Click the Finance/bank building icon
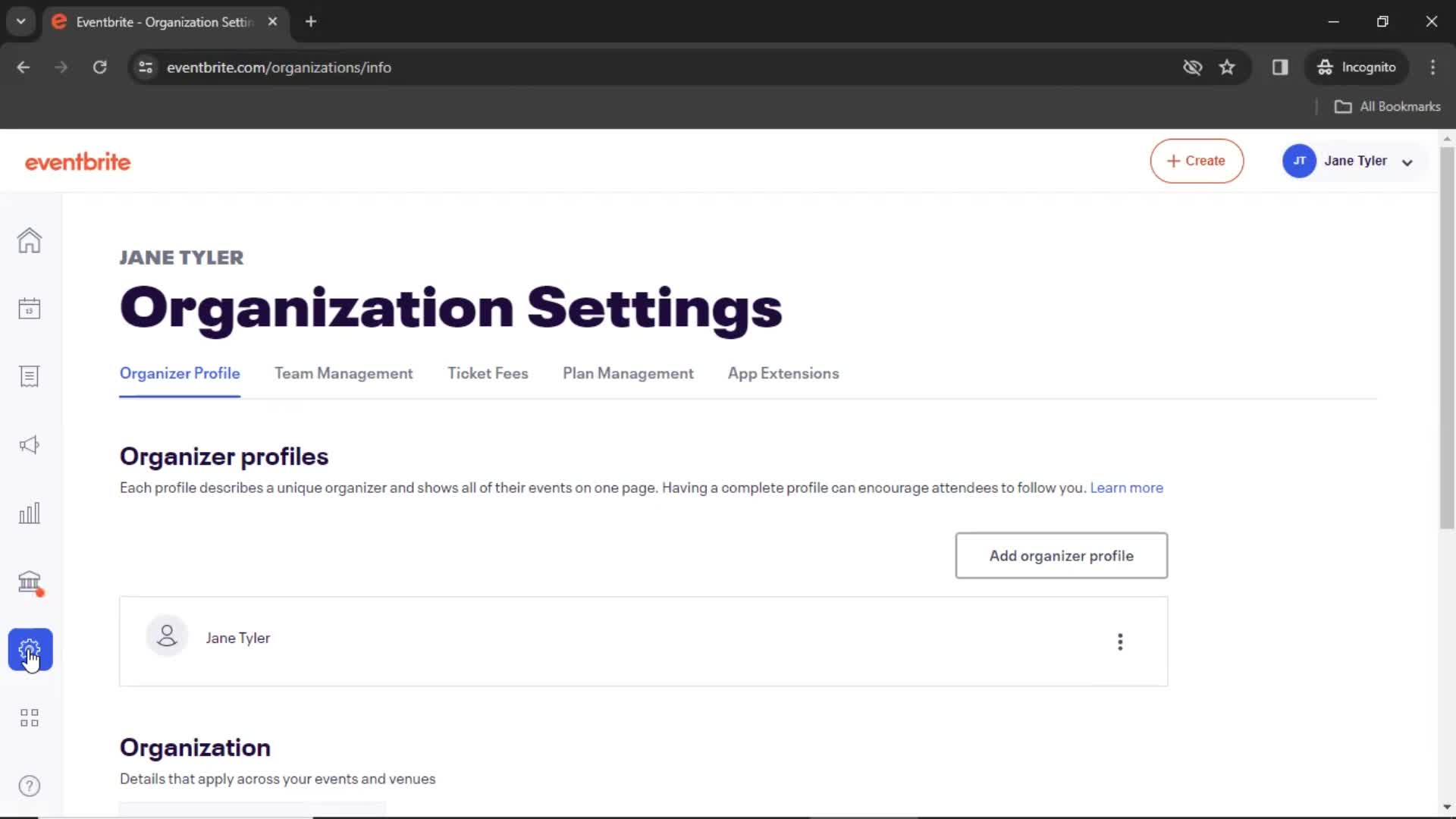Viewport: 1456px width, 819px height. click(x=29, y=581)
